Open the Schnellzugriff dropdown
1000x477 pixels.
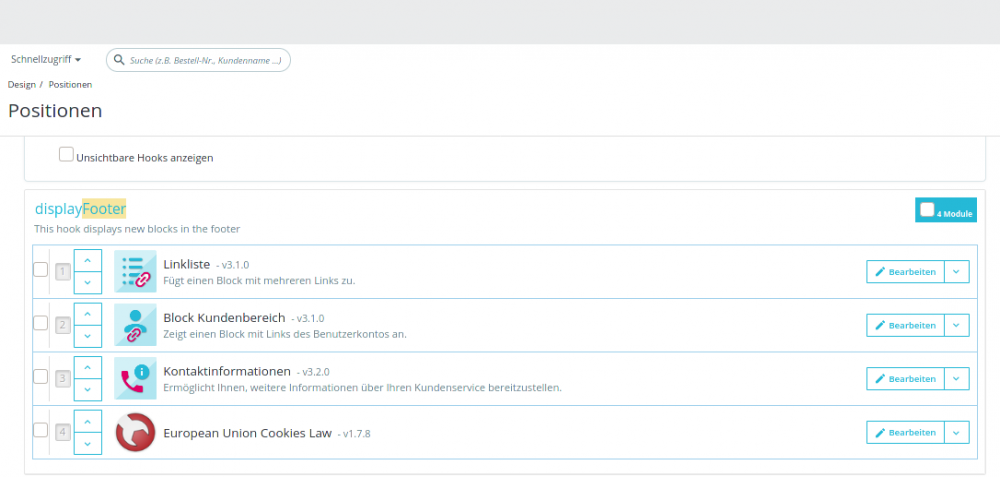pos(46,59)
